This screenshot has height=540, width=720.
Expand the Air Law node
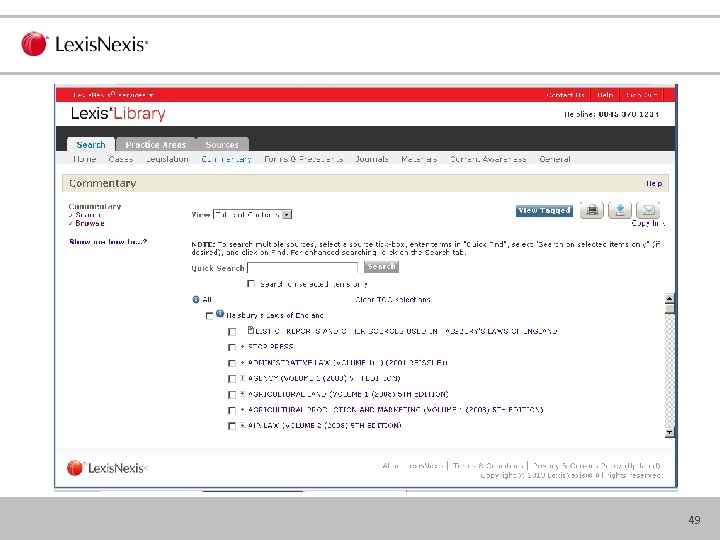pyautogui.click(x=242, y=425)
